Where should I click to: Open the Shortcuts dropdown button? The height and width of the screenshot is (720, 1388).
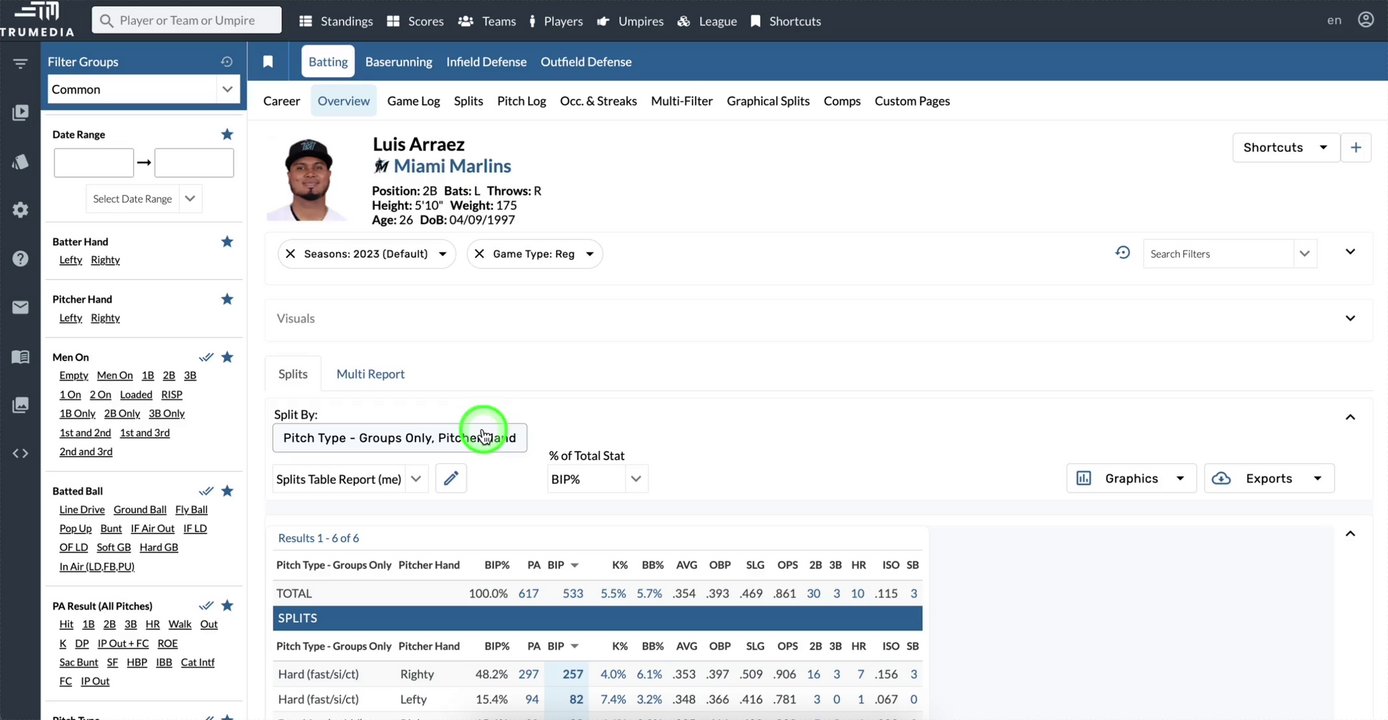[1286, 147]
